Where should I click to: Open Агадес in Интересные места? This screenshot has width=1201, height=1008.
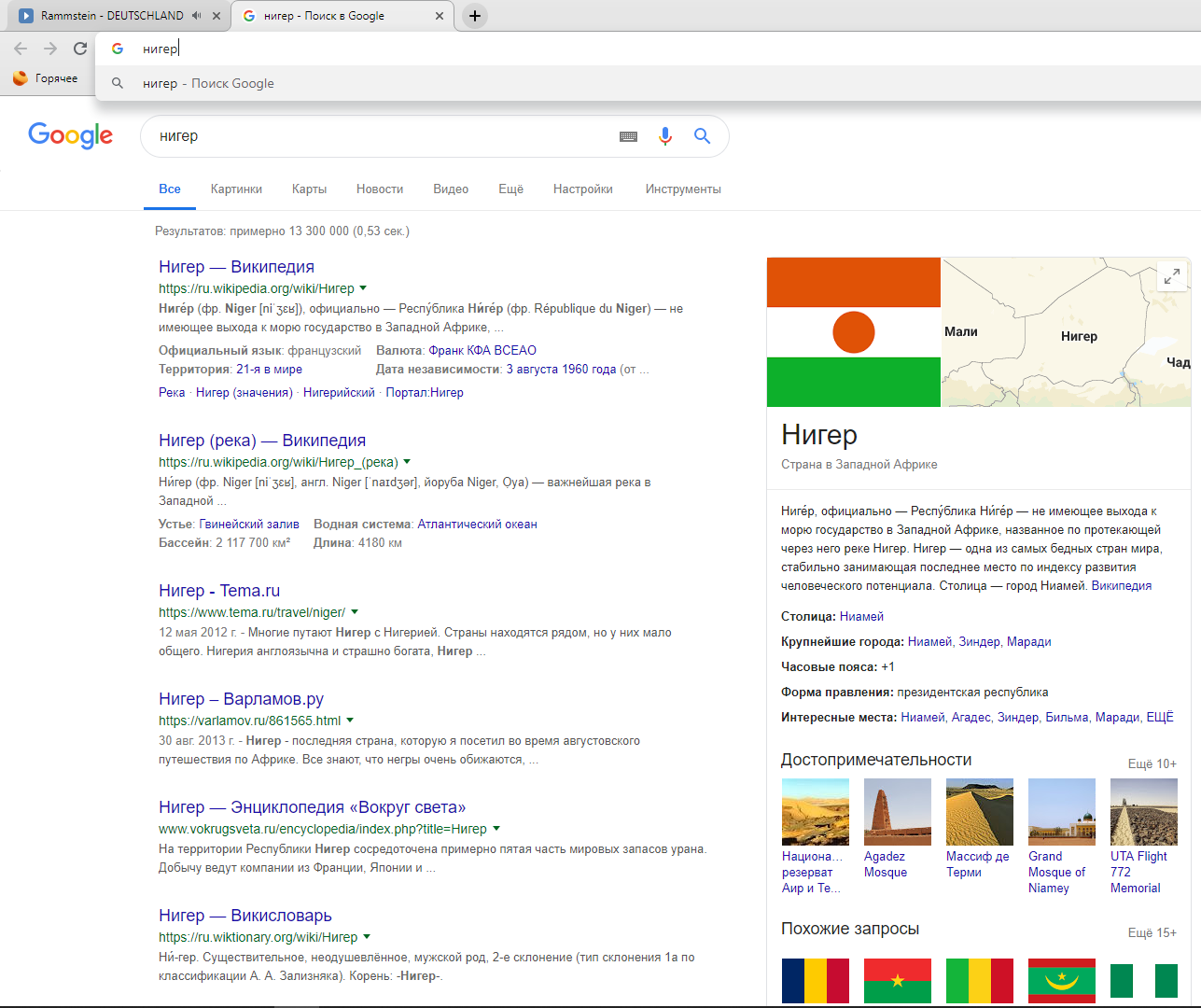971,717
